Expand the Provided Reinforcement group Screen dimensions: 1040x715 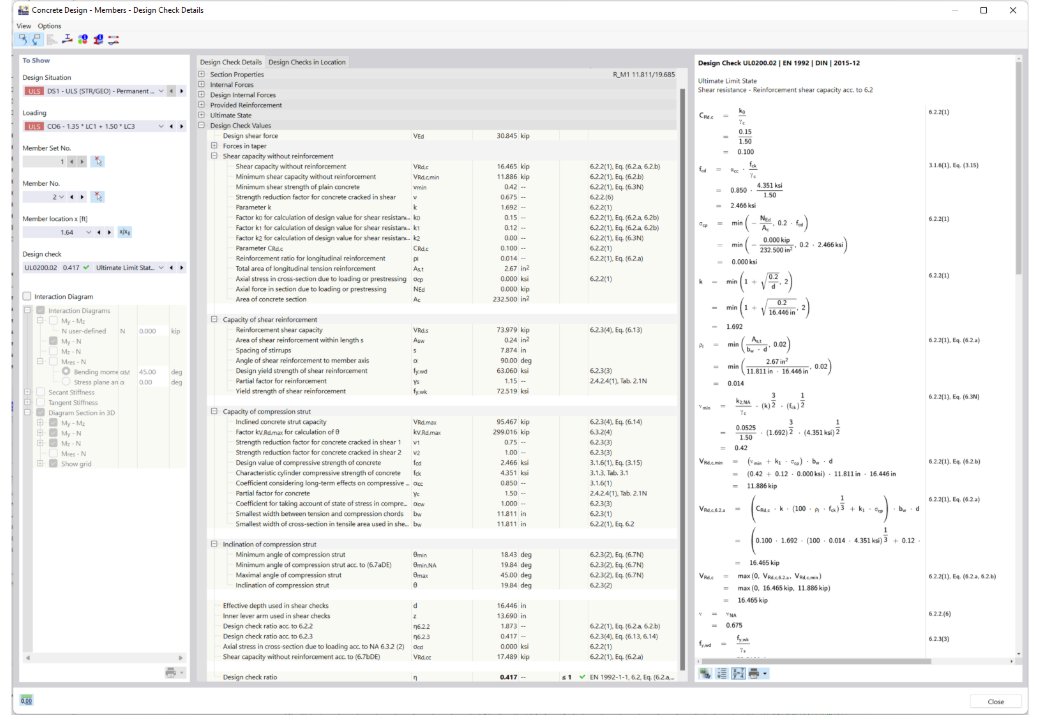coord(202,105)
